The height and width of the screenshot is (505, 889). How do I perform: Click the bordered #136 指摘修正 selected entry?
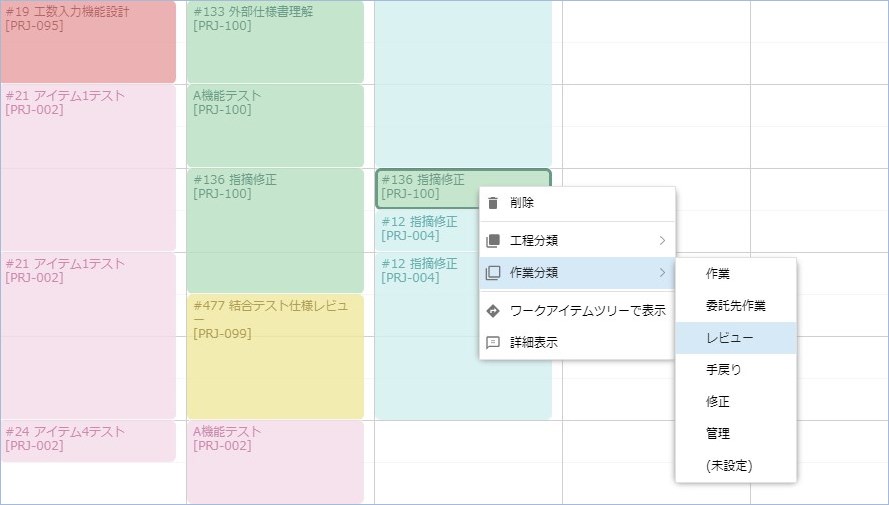tap(428, 188)
